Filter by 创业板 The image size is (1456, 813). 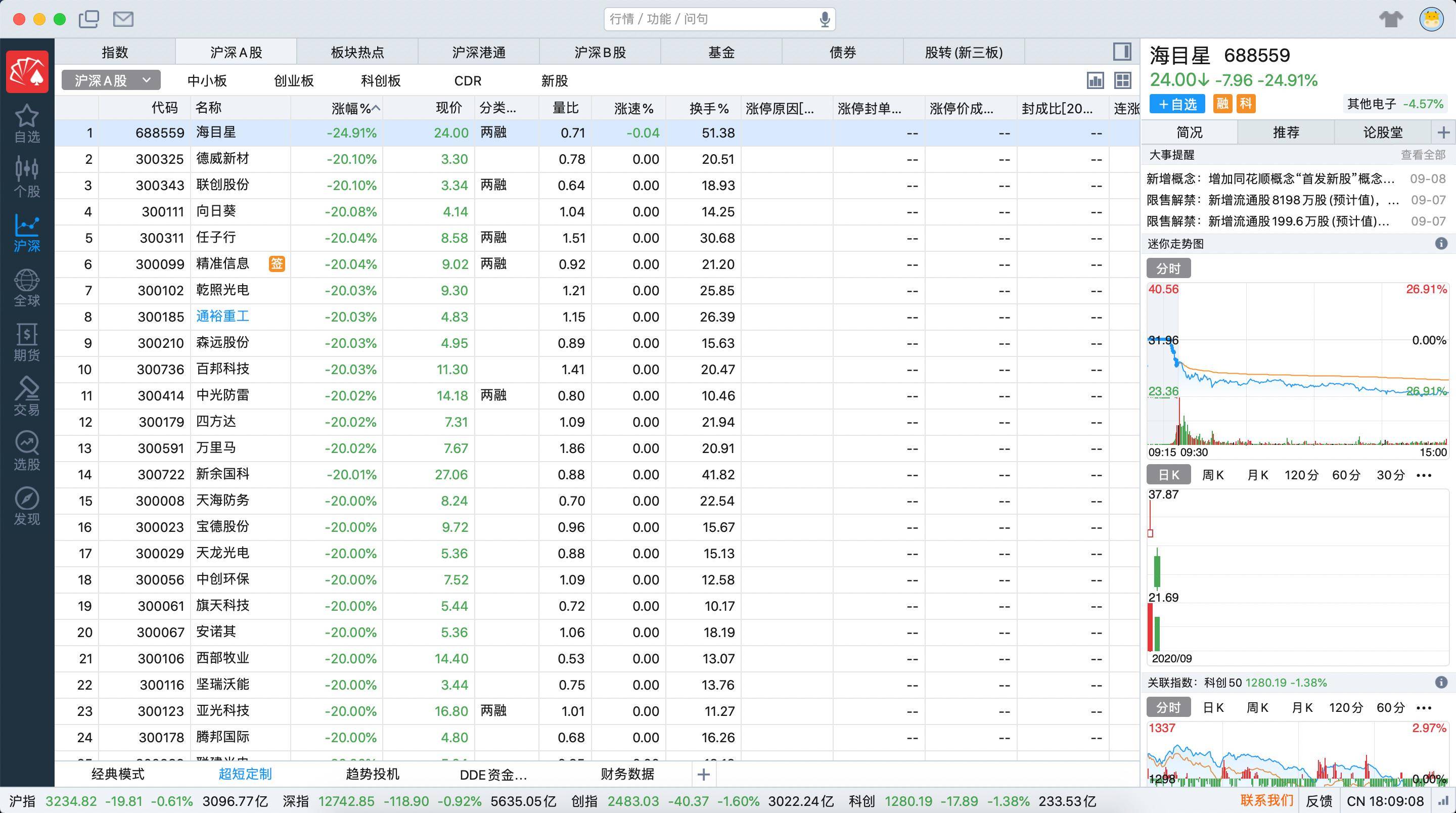(x=294, y=81)
